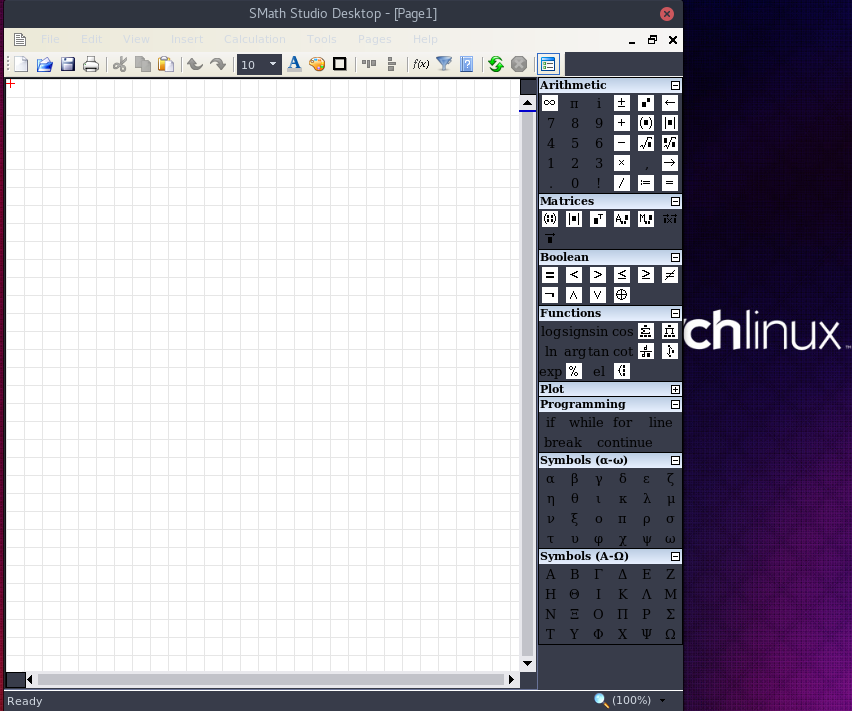Open the f(x) function dialog from the toolbar

[x=421, y=64]
